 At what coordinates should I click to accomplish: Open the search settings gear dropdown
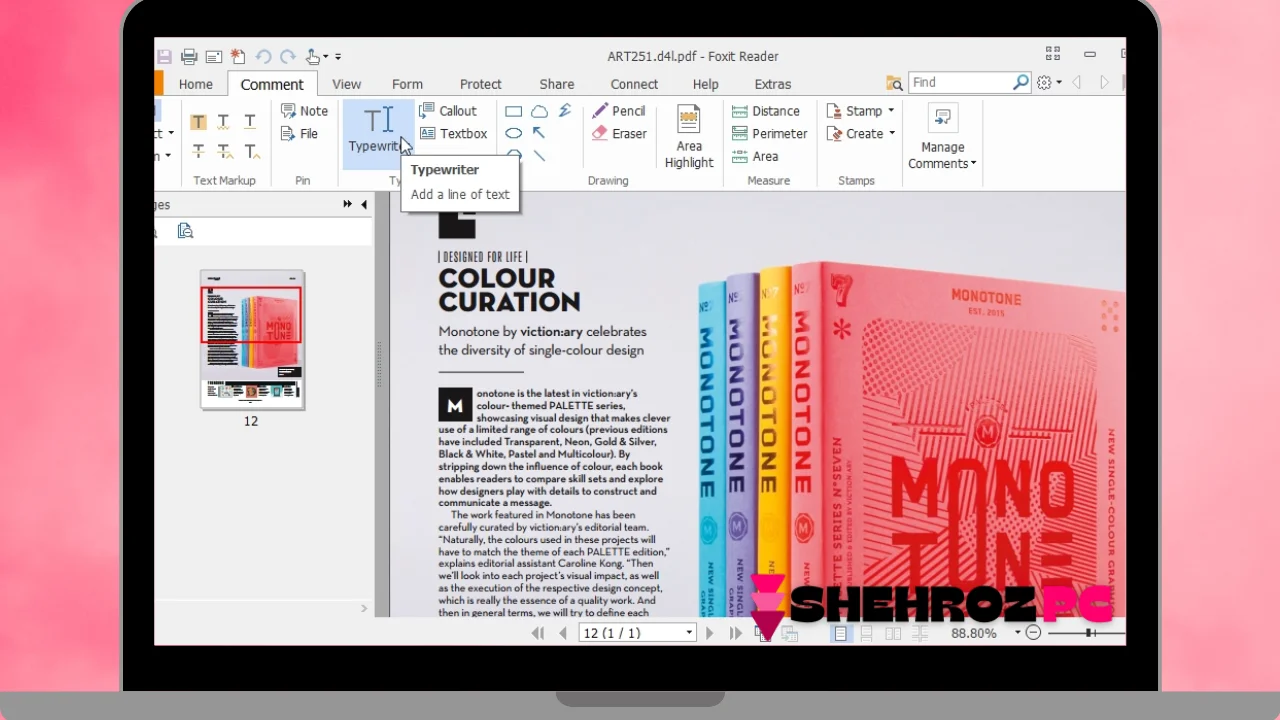pos(1049,83)
